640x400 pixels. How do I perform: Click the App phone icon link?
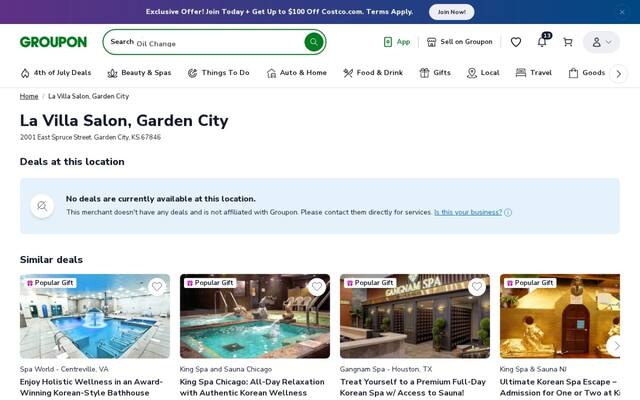(397, 42)
